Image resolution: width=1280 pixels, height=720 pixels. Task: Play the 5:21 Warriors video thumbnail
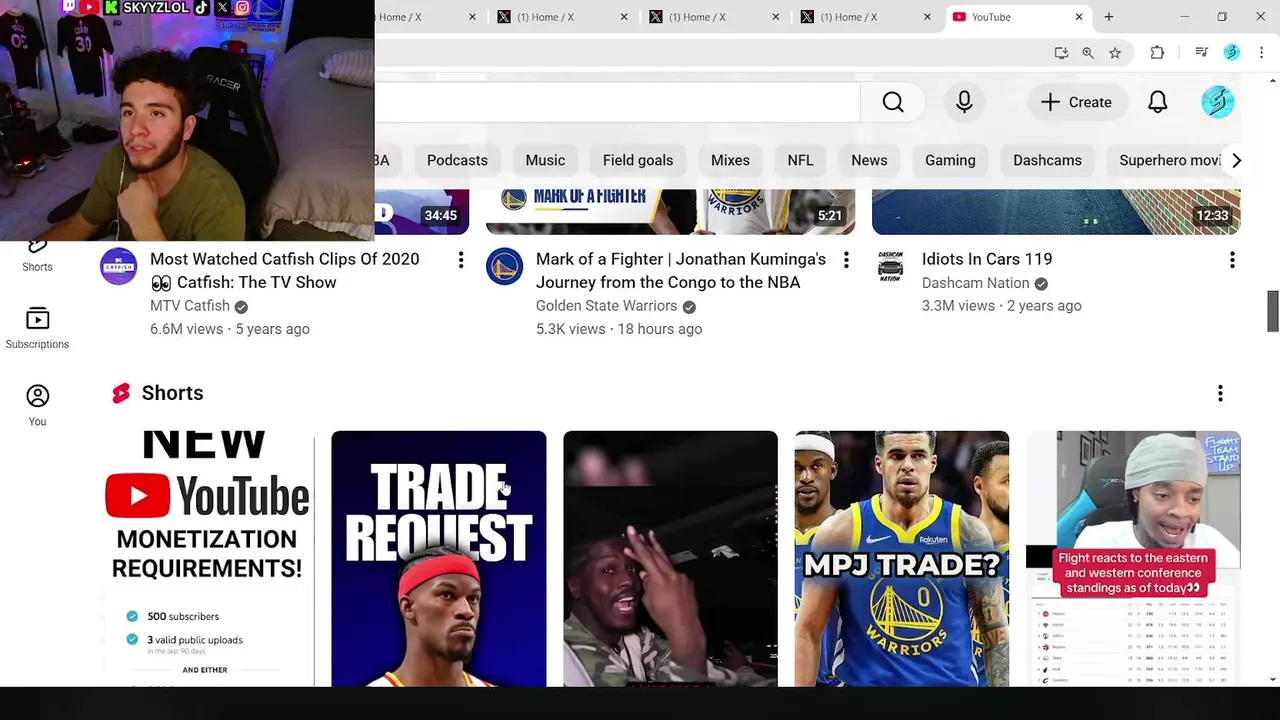pos(670,211)
